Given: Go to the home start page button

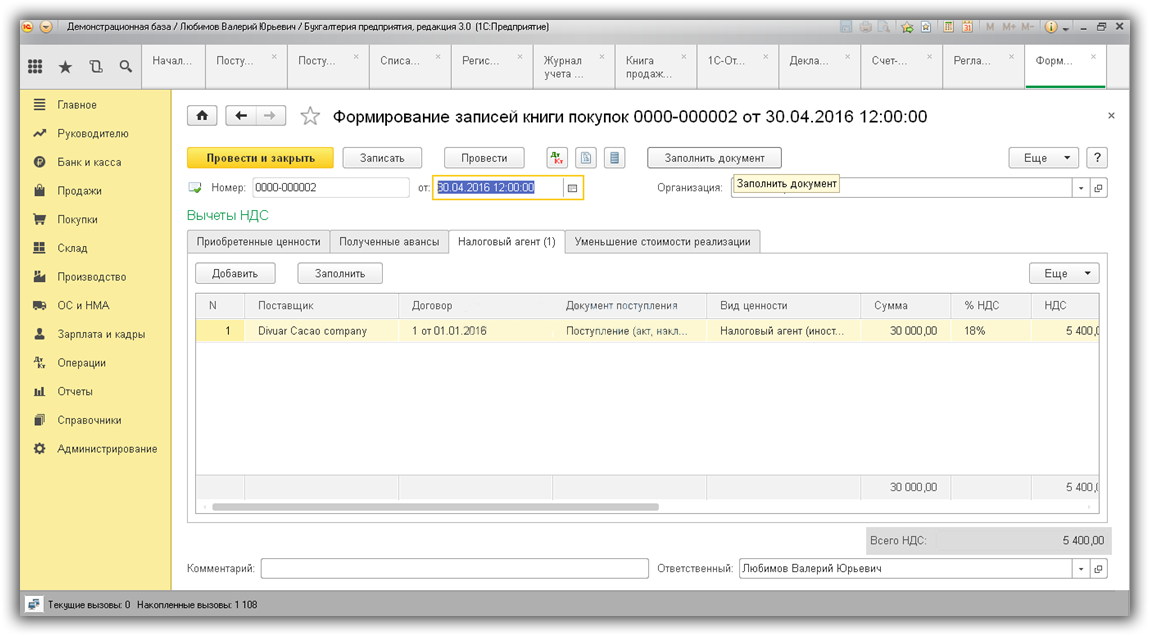Looking at the screenshot, I should 202,116.
